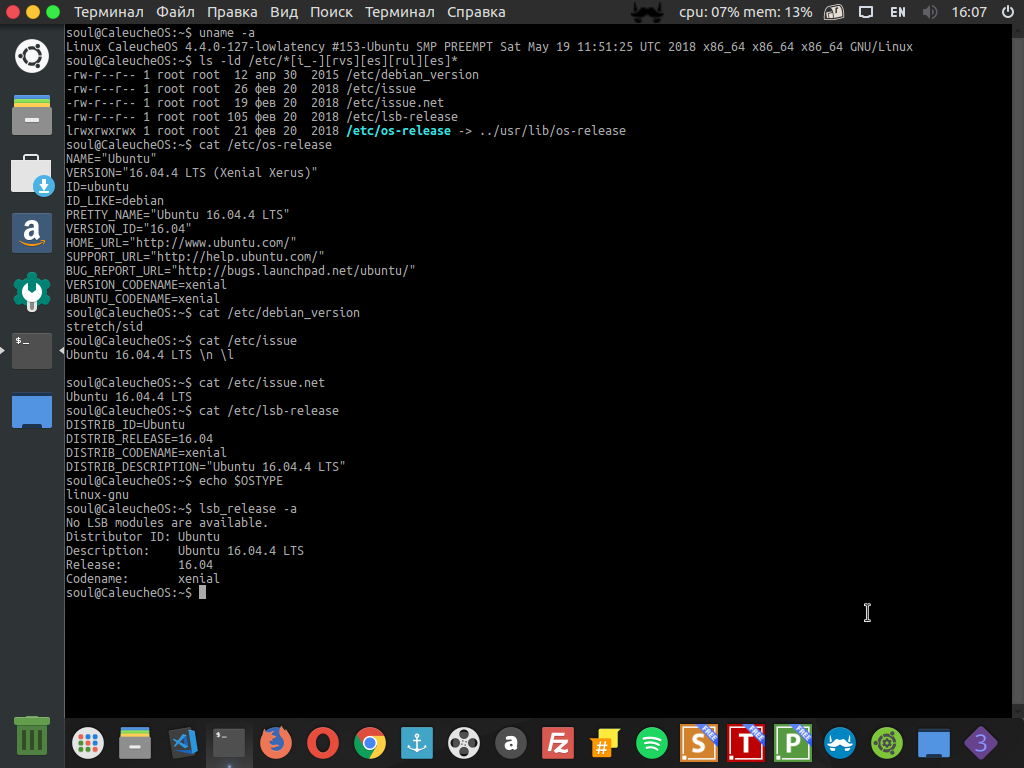
Task: Open the Поиск menu
Action: 331,12
